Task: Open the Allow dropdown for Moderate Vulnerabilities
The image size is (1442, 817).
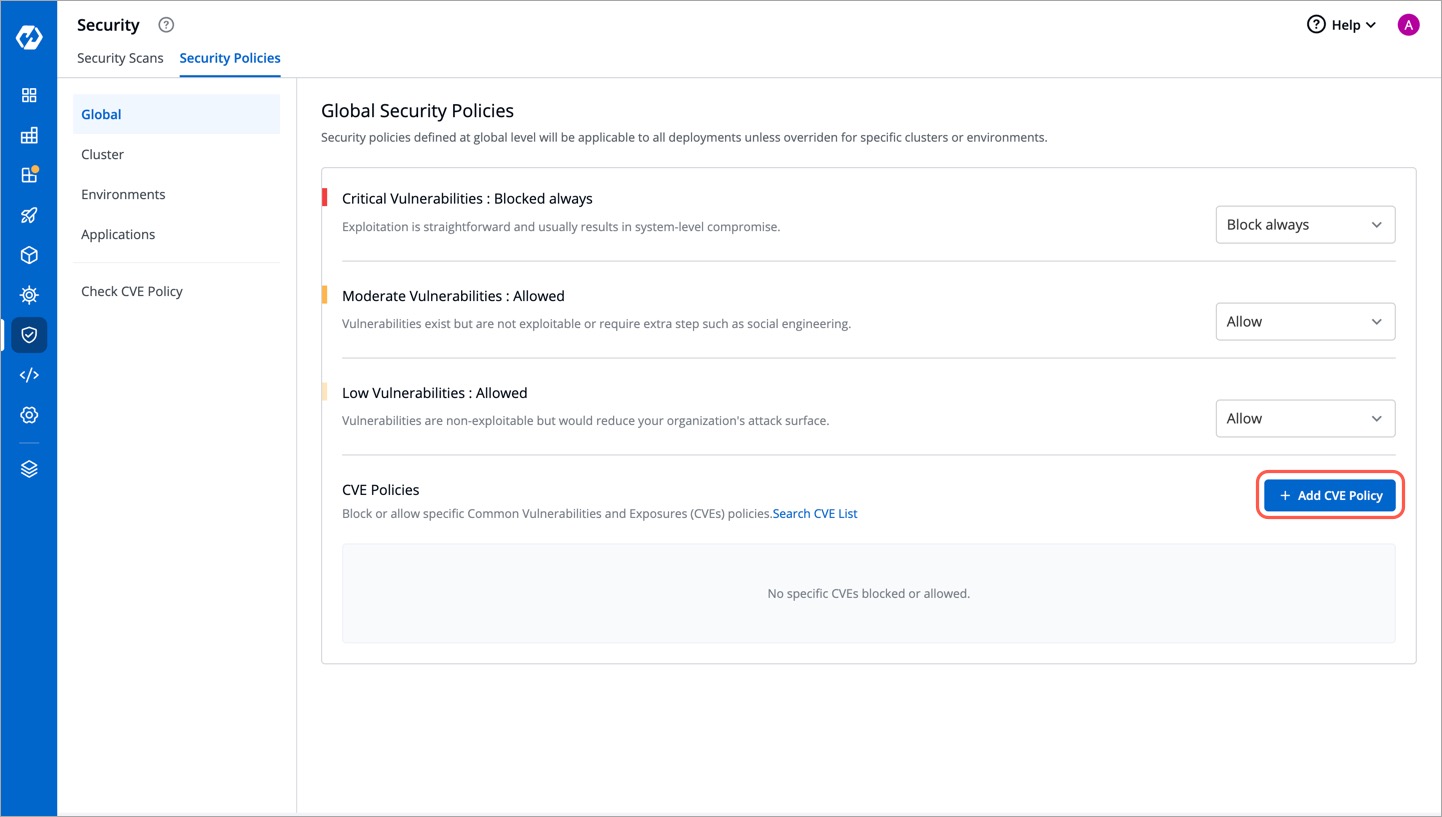Action: [x=1305, y=321]
